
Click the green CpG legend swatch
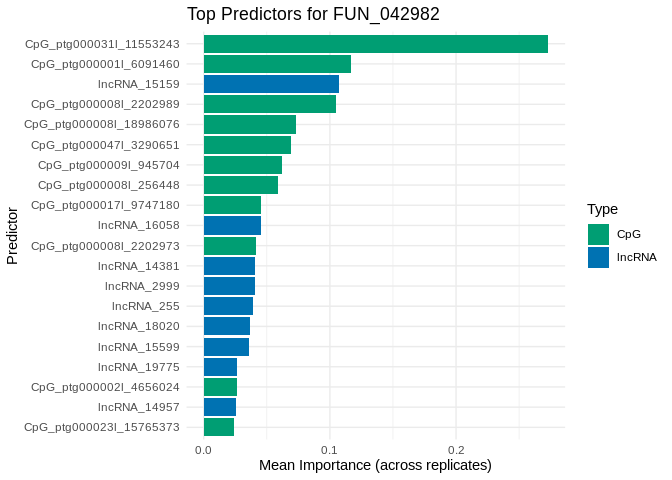click(598, 234)
